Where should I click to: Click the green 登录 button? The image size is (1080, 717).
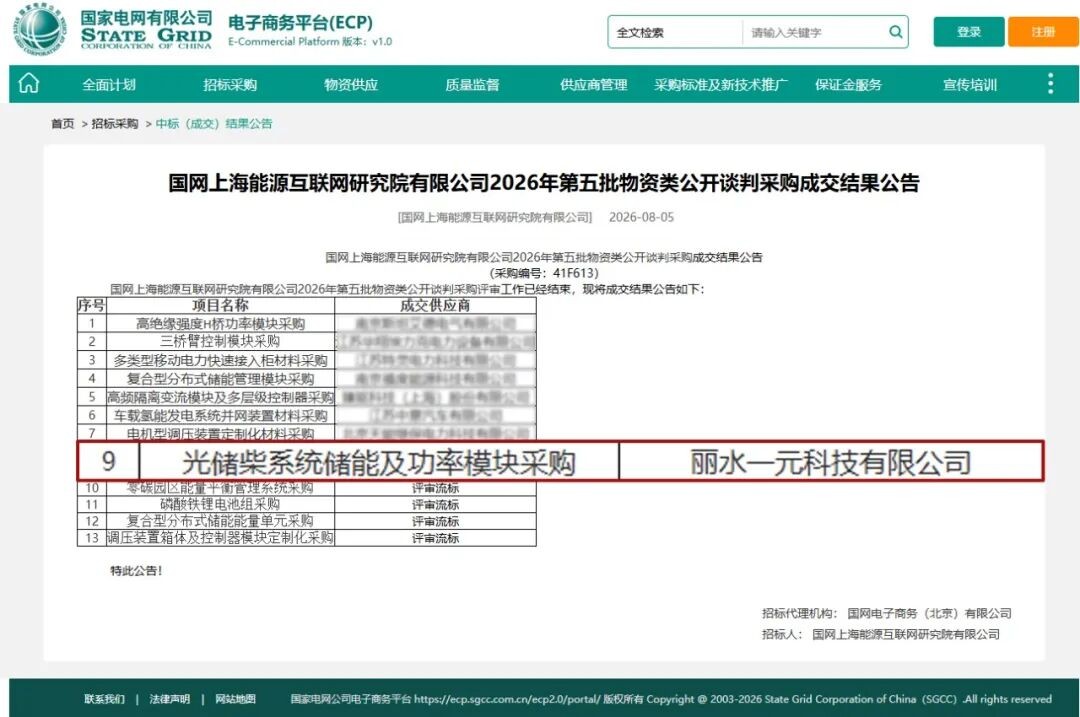coord(968,32)
